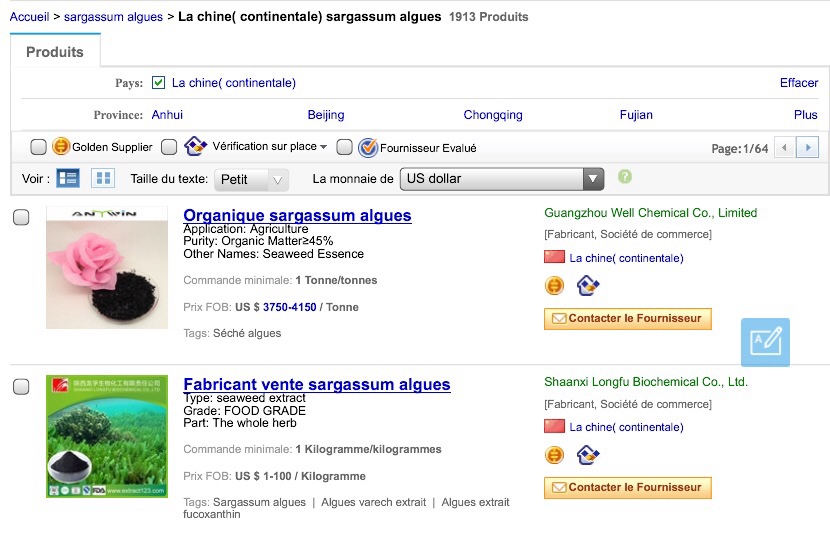Click on-site verification badge for Shaanxi Longfu
The width and height of the screenshot is (830, 534).
click(588, 455)
